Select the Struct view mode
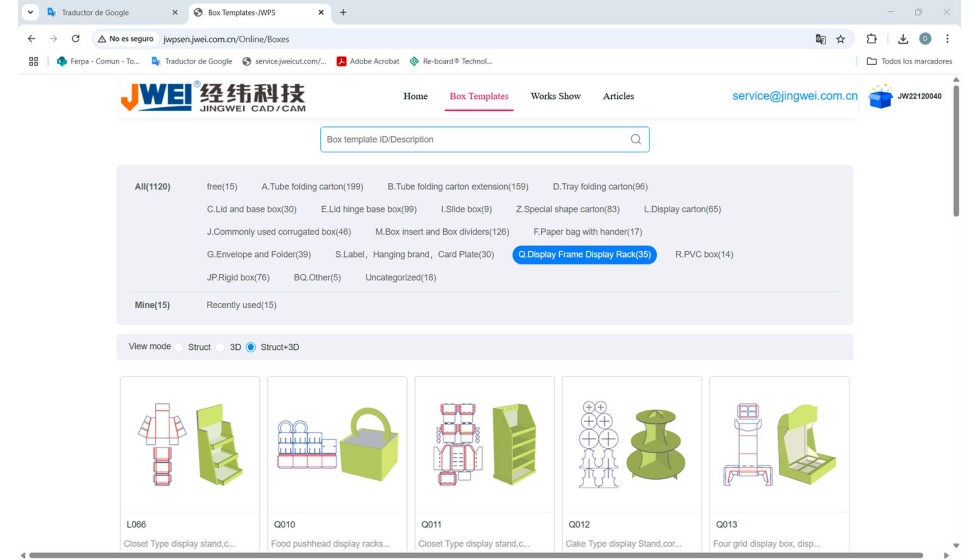This screenshot has height=560, width=980. (179, 347)
